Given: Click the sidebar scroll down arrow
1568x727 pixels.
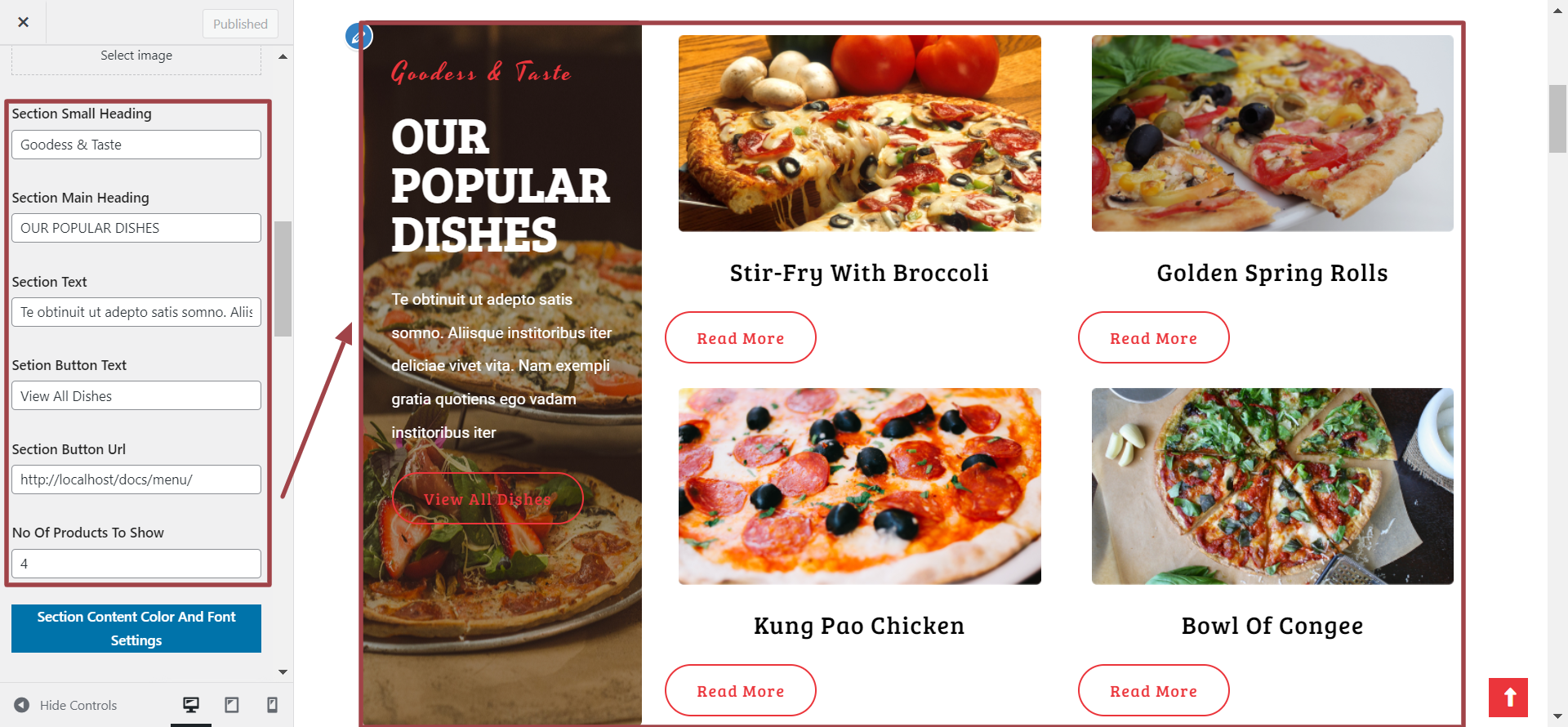Looking at the screenshot, I should pyautogui.click(x=283, y=671).
